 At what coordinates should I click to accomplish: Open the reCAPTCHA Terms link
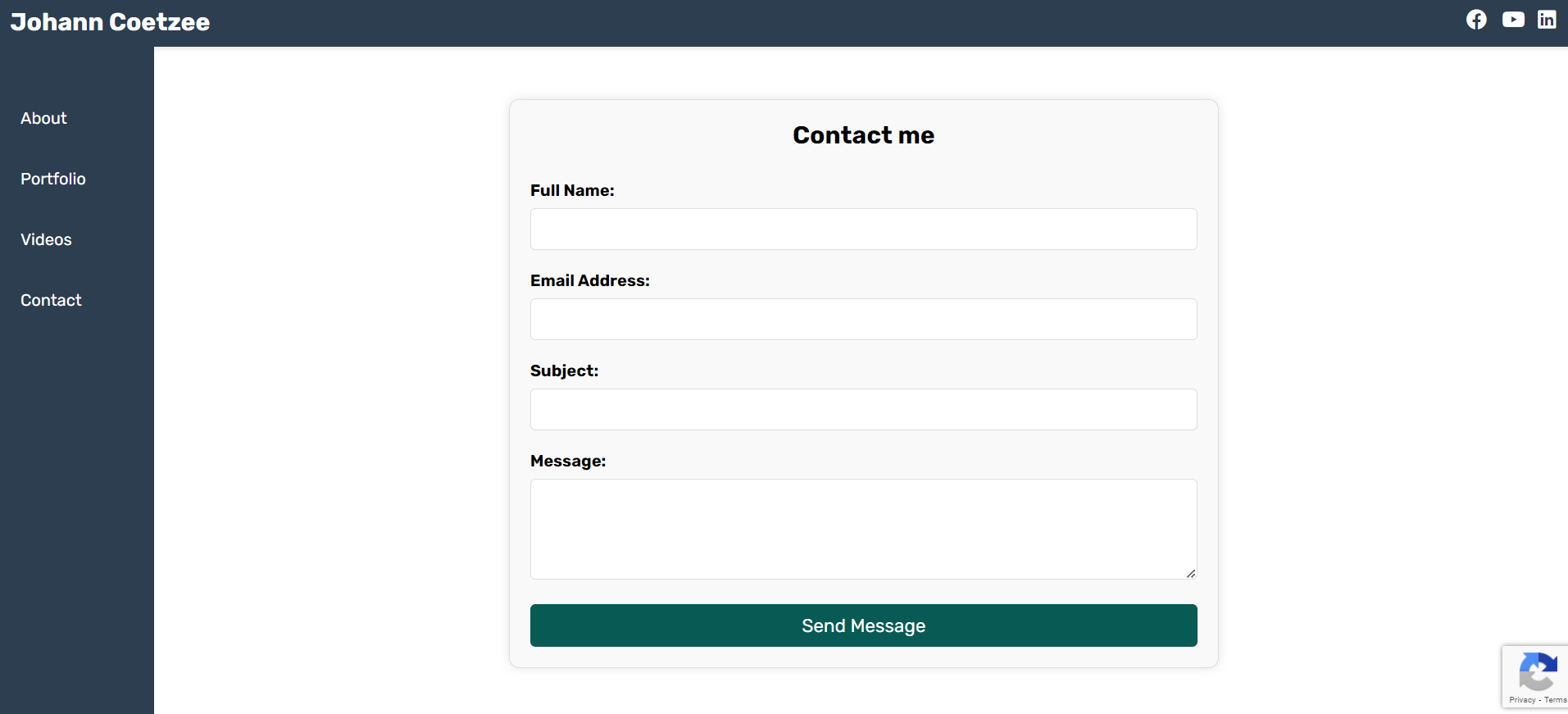(1555, 700)
